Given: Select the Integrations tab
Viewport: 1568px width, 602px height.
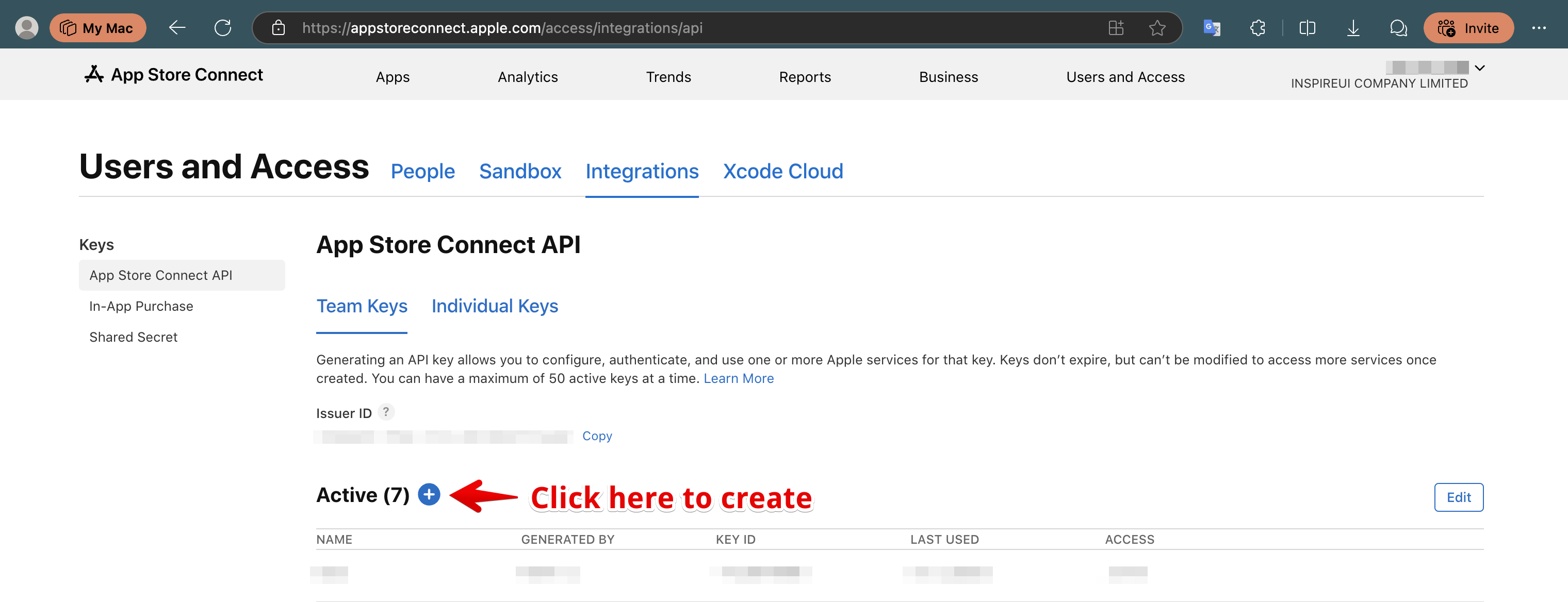Looking at the screenshot, I should [x=642, y=172].
